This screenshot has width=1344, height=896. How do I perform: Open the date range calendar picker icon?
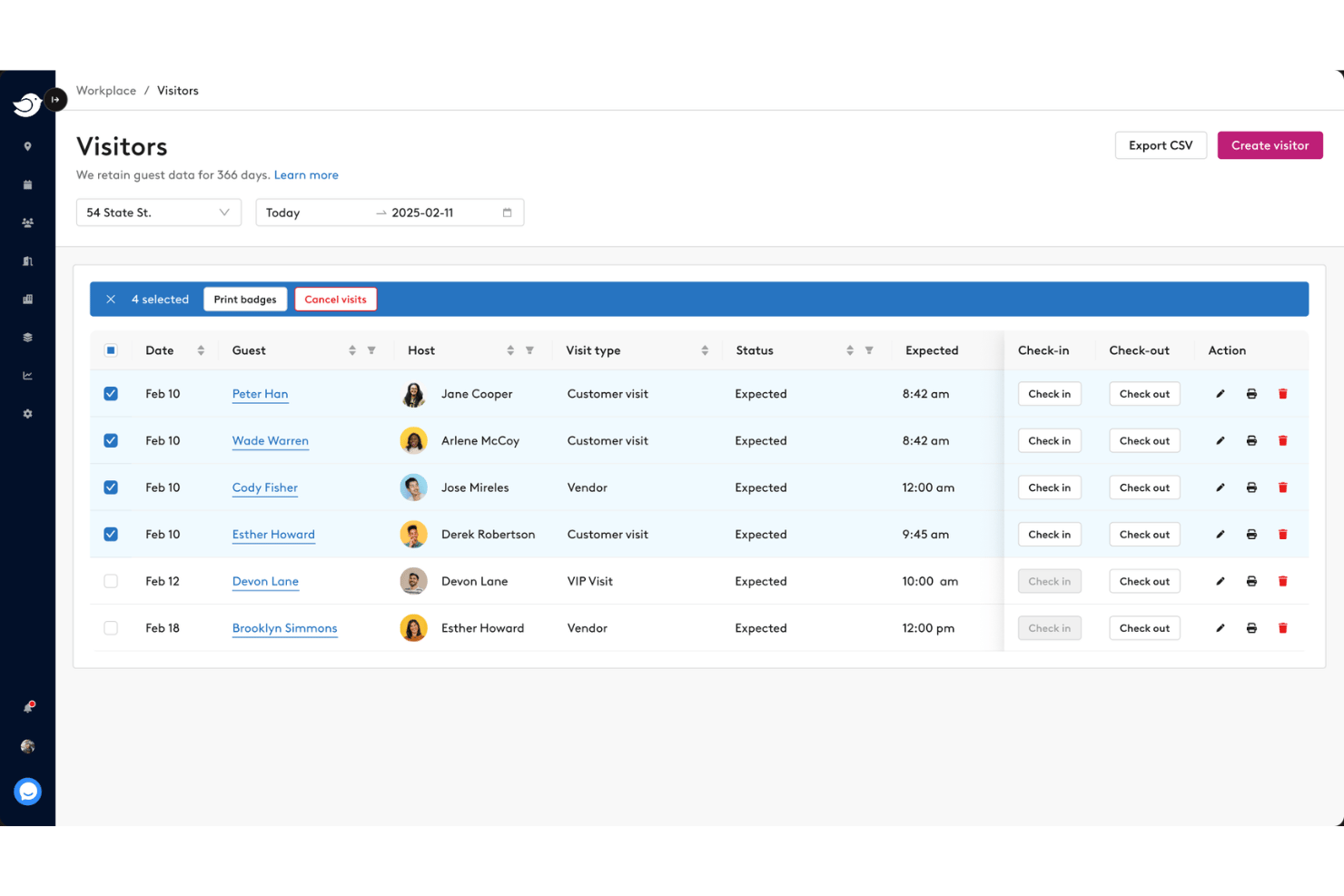pyautogui.click(x=508, y=212)
